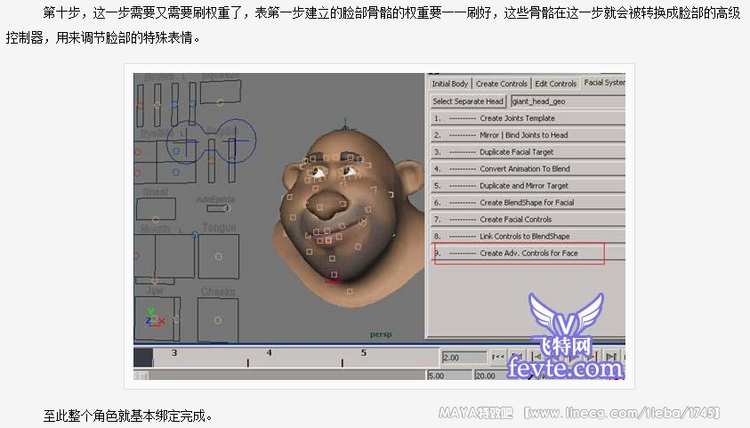The height and width of the screenshot is (428, 750).
Task: Open the Edit Controls tab
Action: pos(555,83)
